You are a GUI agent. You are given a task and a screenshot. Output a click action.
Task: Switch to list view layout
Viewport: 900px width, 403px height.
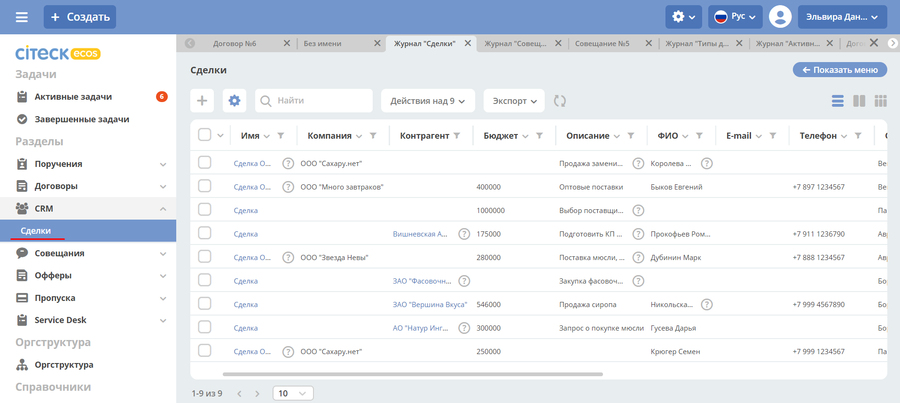tap(838, 101)
